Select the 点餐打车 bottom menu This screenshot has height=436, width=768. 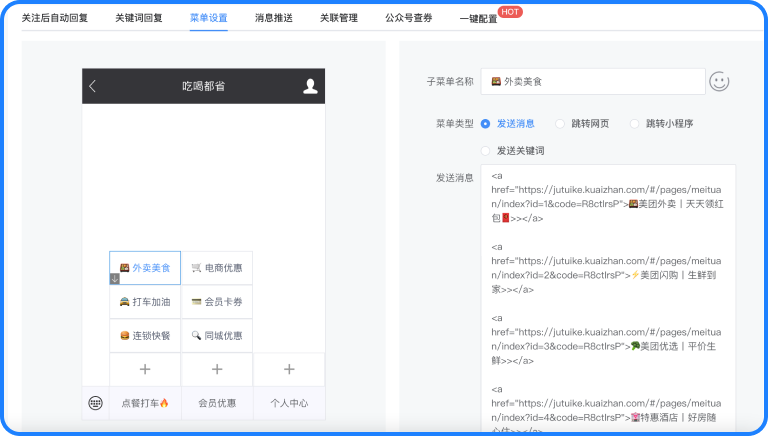pos(145,403)
